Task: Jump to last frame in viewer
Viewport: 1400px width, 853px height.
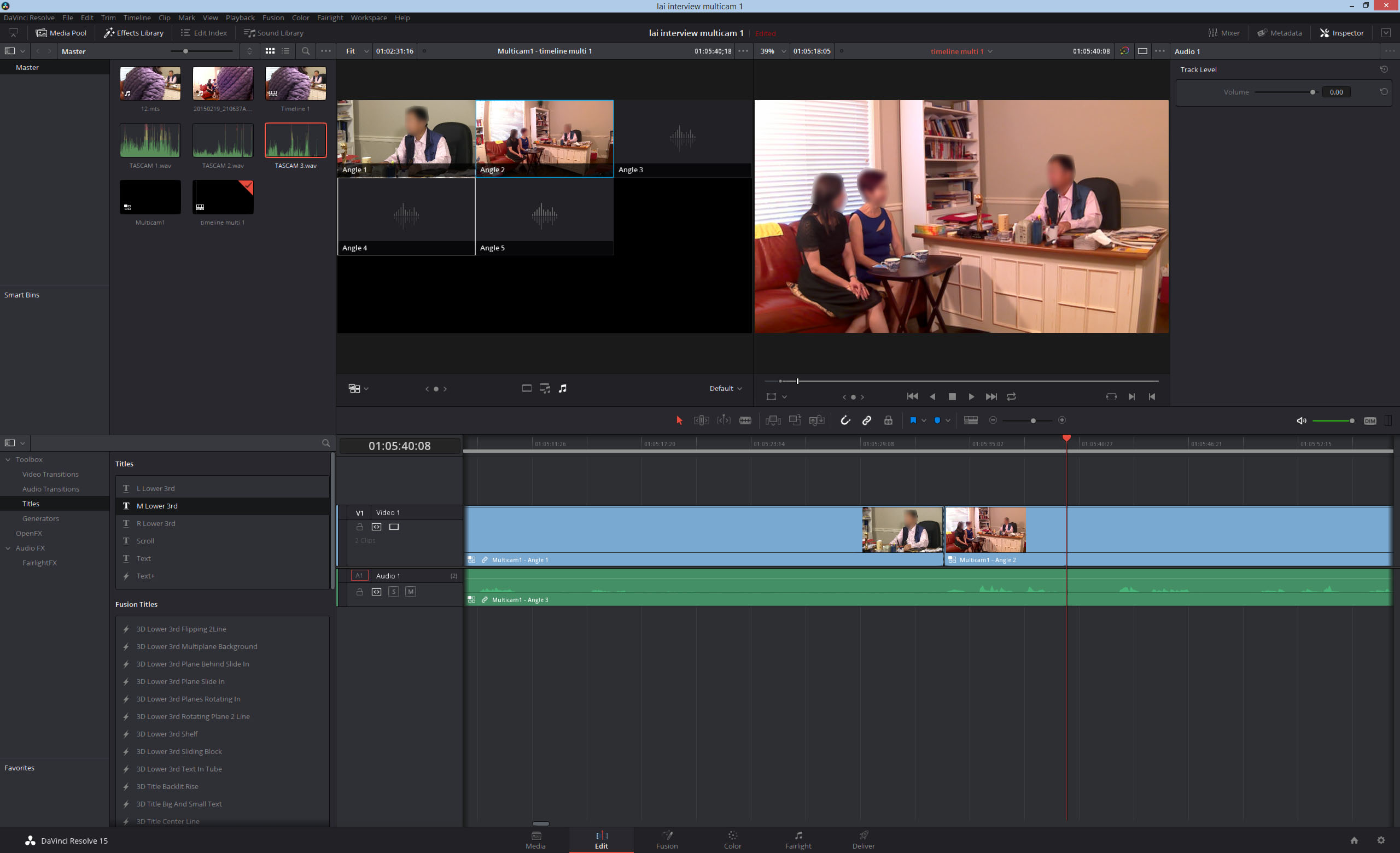Action: pyautogui.click(x=991, y=396)
